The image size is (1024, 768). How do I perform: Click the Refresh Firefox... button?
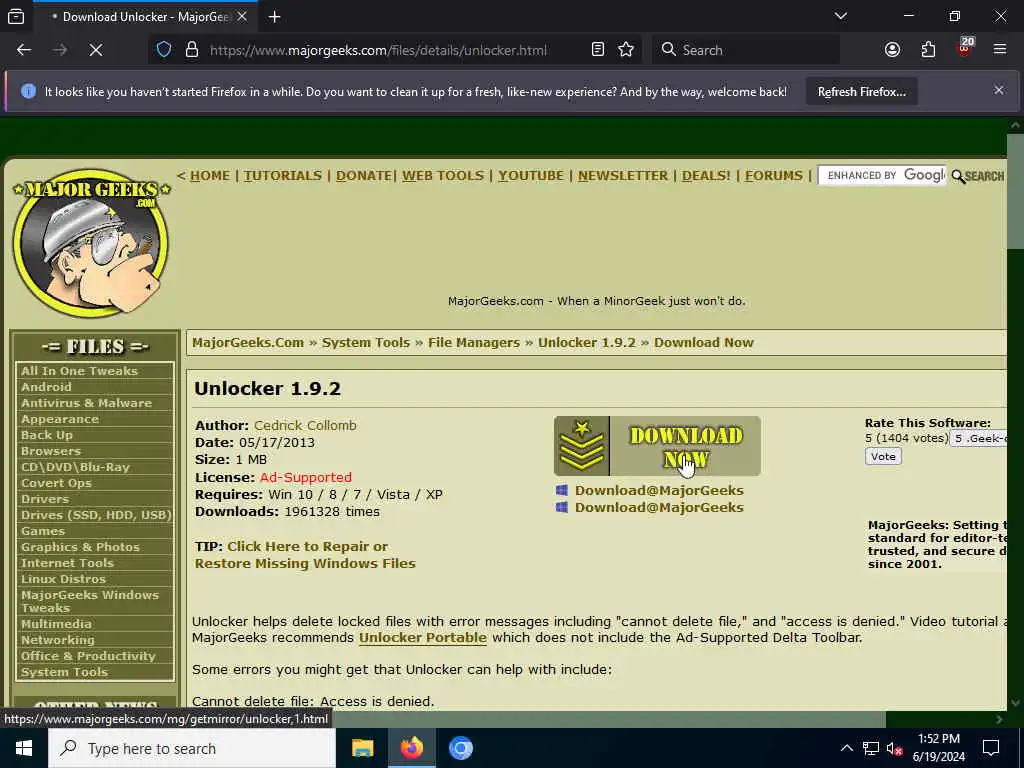(861, 92)
